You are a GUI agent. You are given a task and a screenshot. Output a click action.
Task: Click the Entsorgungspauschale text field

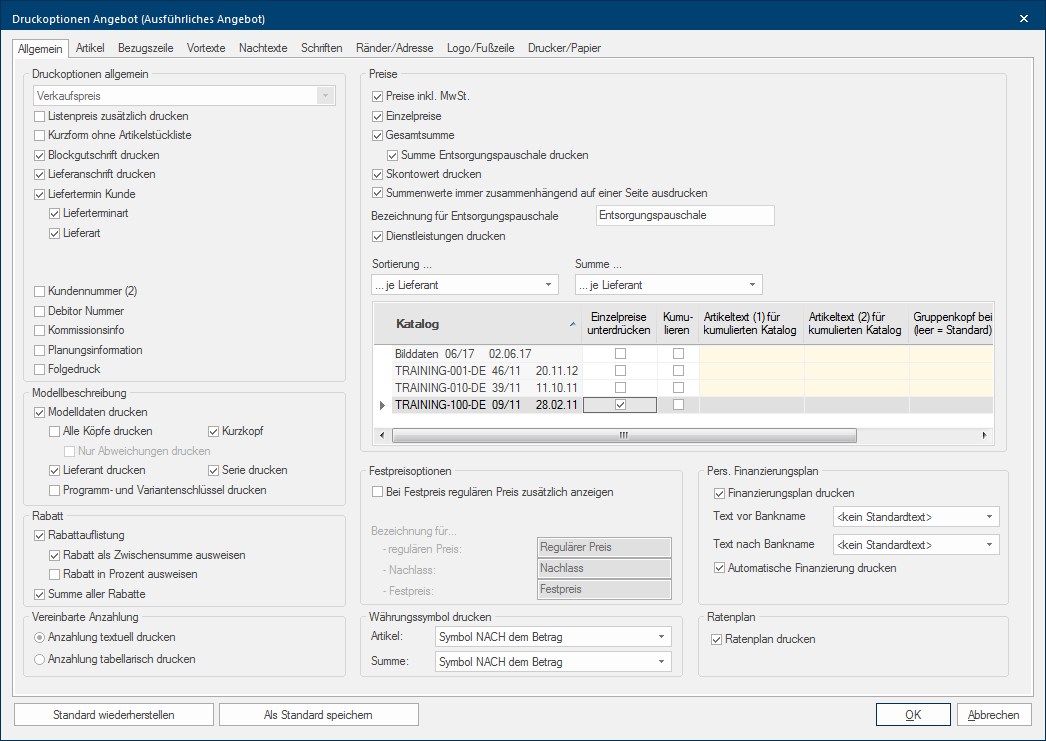(x=684, y=215)
